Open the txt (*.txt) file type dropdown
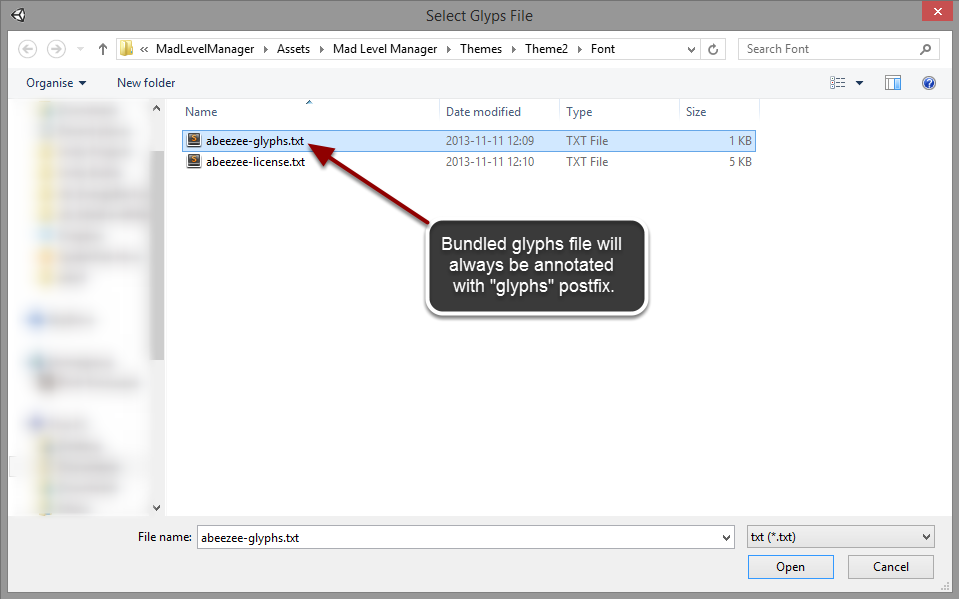The height and width of the screenshot is (599, 959). [840, 537]
